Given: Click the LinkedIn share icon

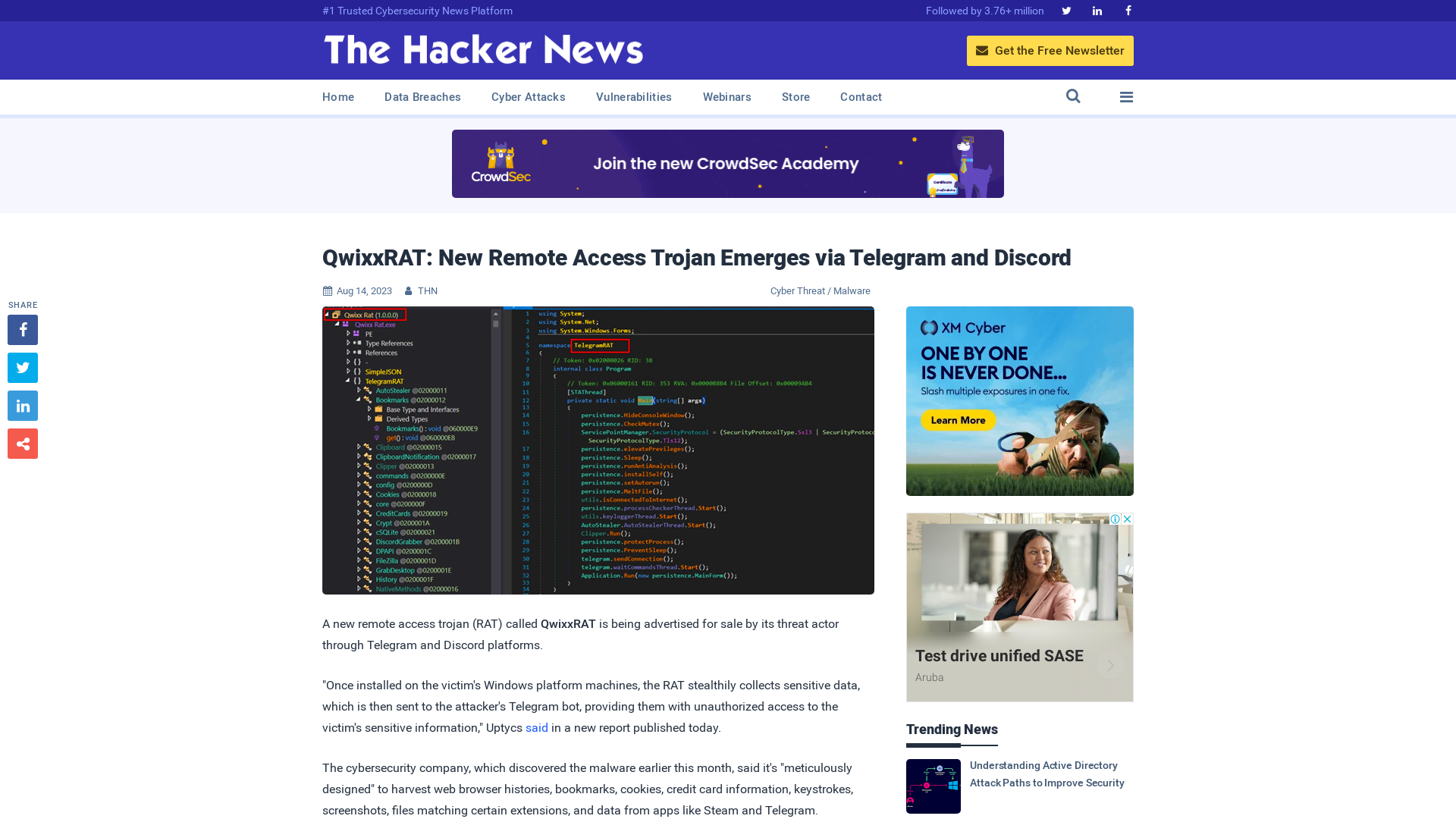Looking at the screenshot, I should click(22, 405).
